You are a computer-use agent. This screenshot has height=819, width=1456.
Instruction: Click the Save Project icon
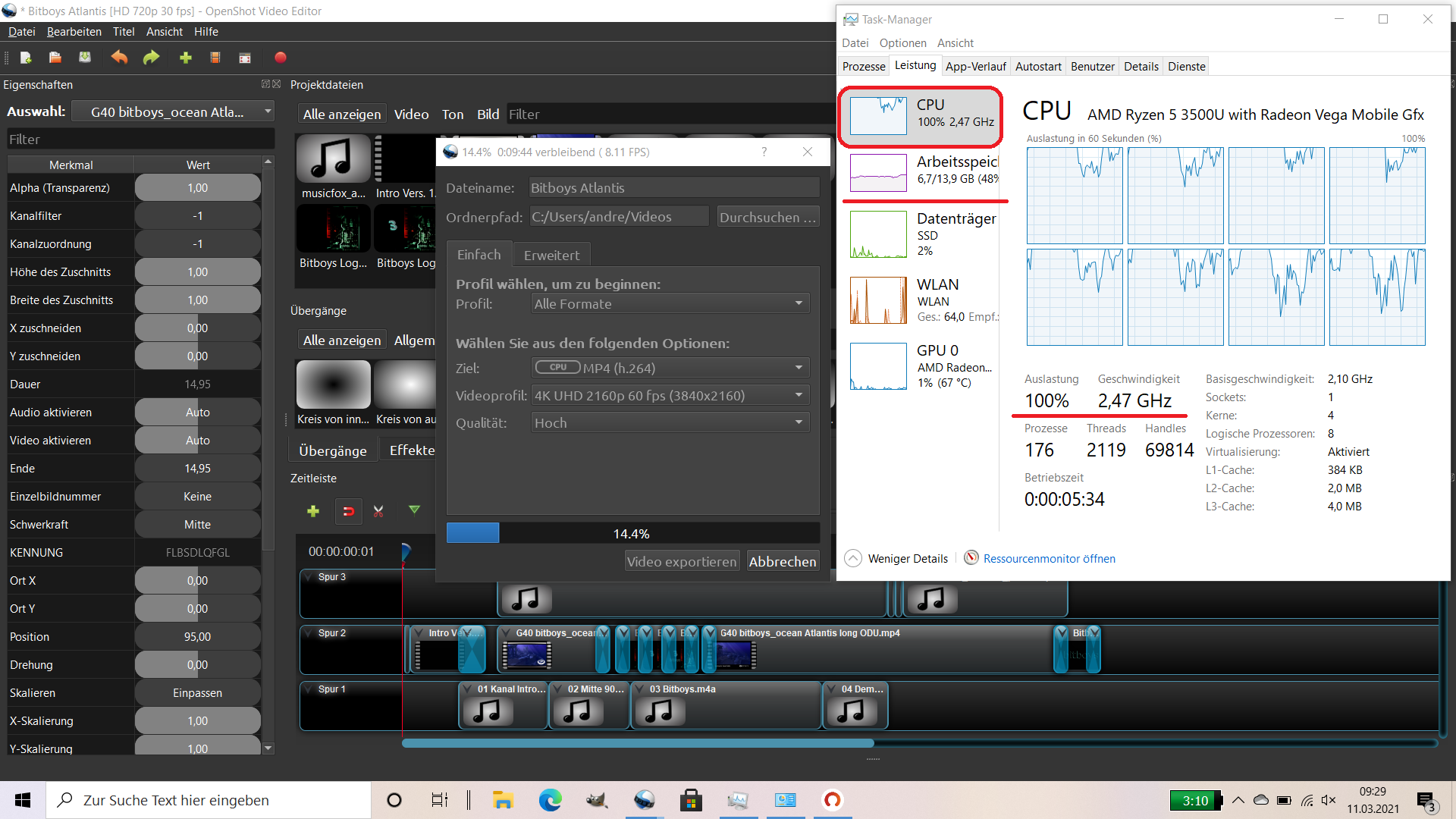[85, 58]
